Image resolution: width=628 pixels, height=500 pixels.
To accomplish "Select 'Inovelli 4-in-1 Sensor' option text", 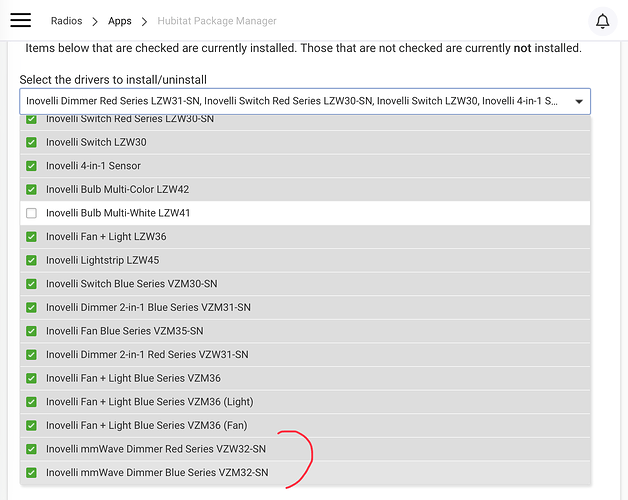I will 93,166.
